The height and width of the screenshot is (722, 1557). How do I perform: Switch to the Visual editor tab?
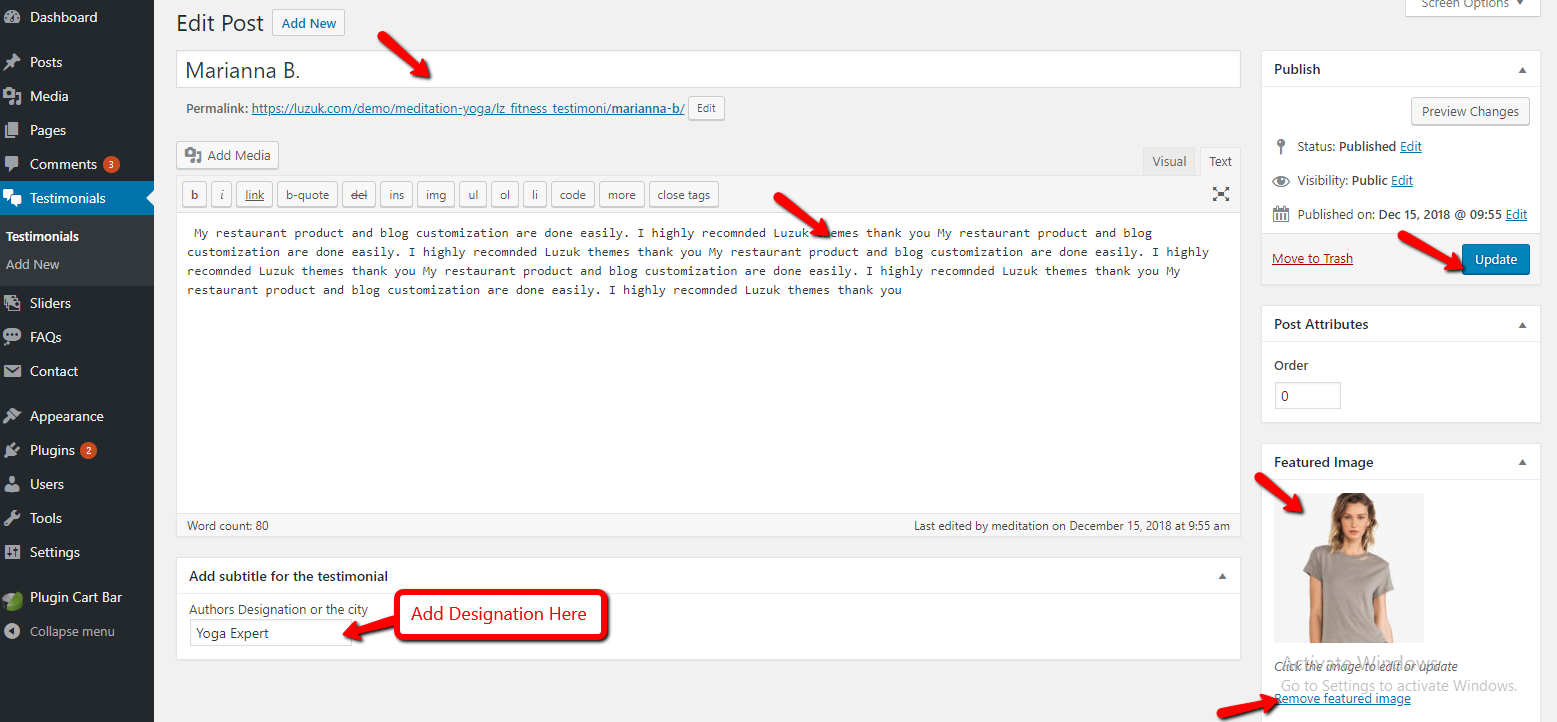coord(1169,161)
